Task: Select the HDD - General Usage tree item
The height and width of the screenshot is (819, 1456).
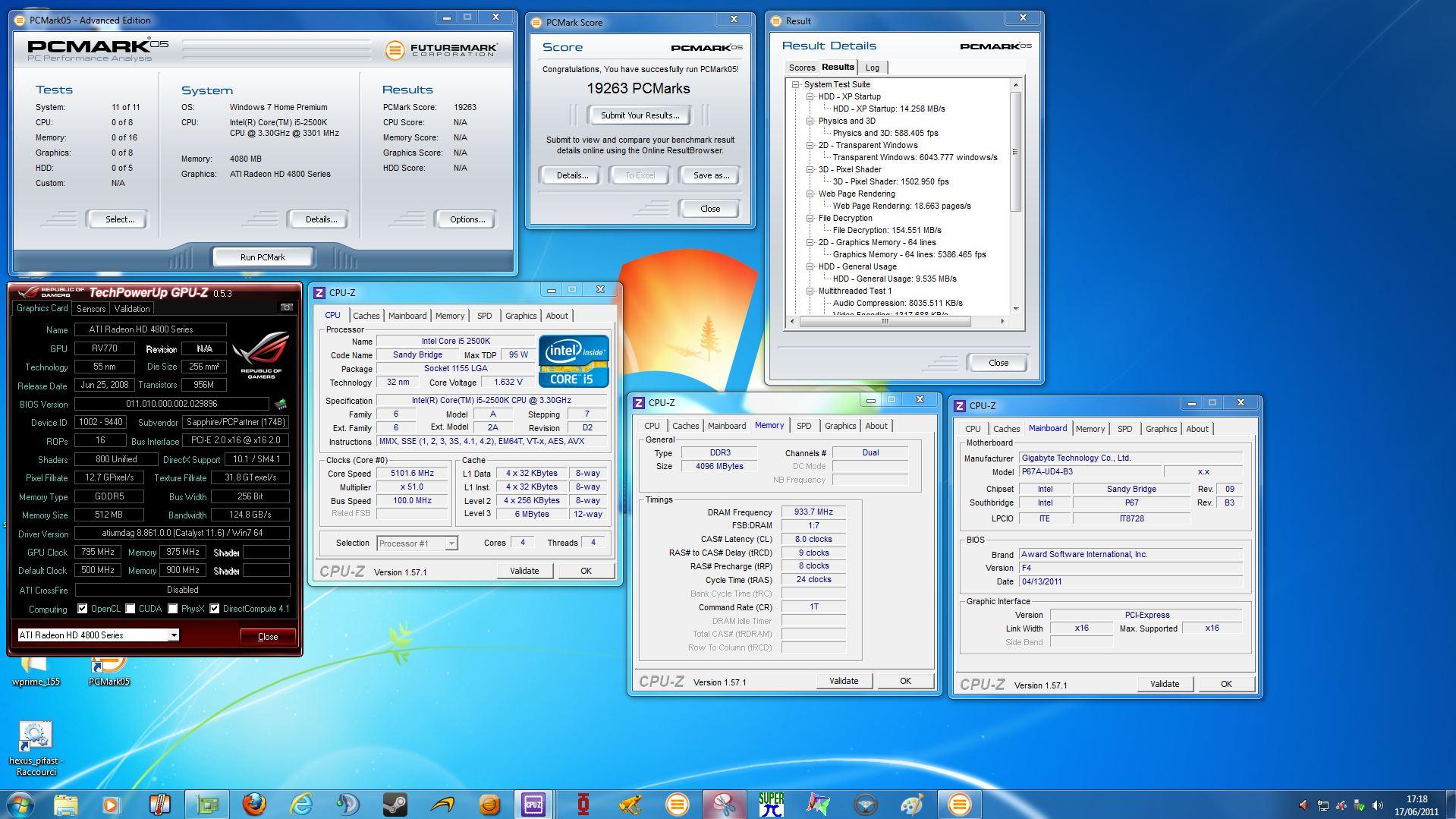Action: tap(857, 266)
